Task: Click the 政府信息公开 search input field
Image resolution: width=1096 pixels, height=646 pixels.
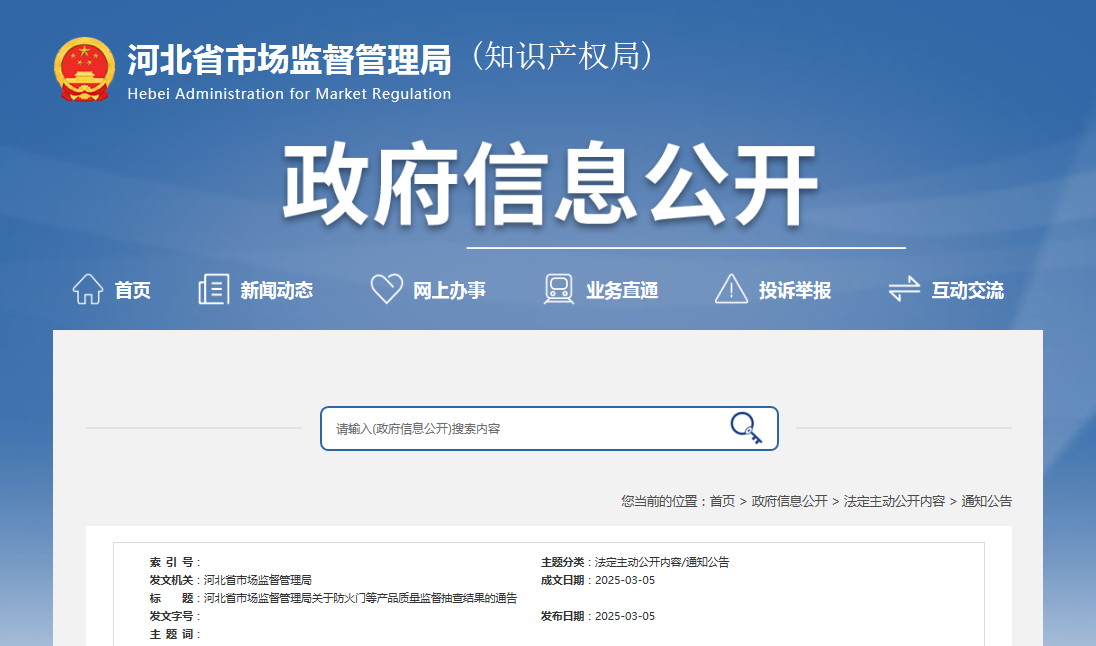Action: coord(549,429)
